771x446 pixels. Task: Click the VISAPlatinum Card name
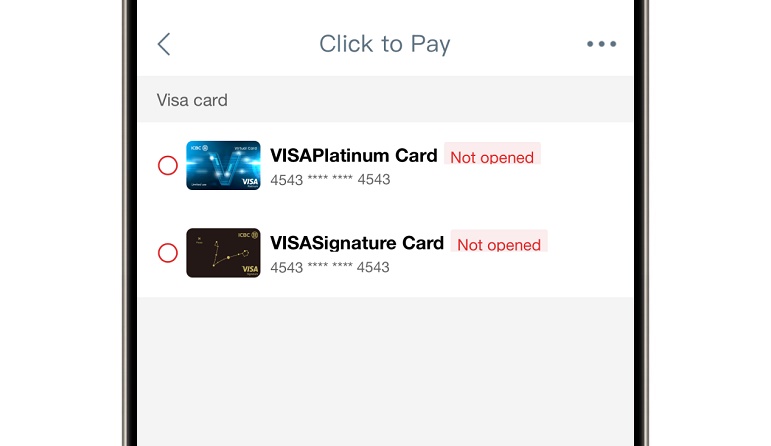354,156
